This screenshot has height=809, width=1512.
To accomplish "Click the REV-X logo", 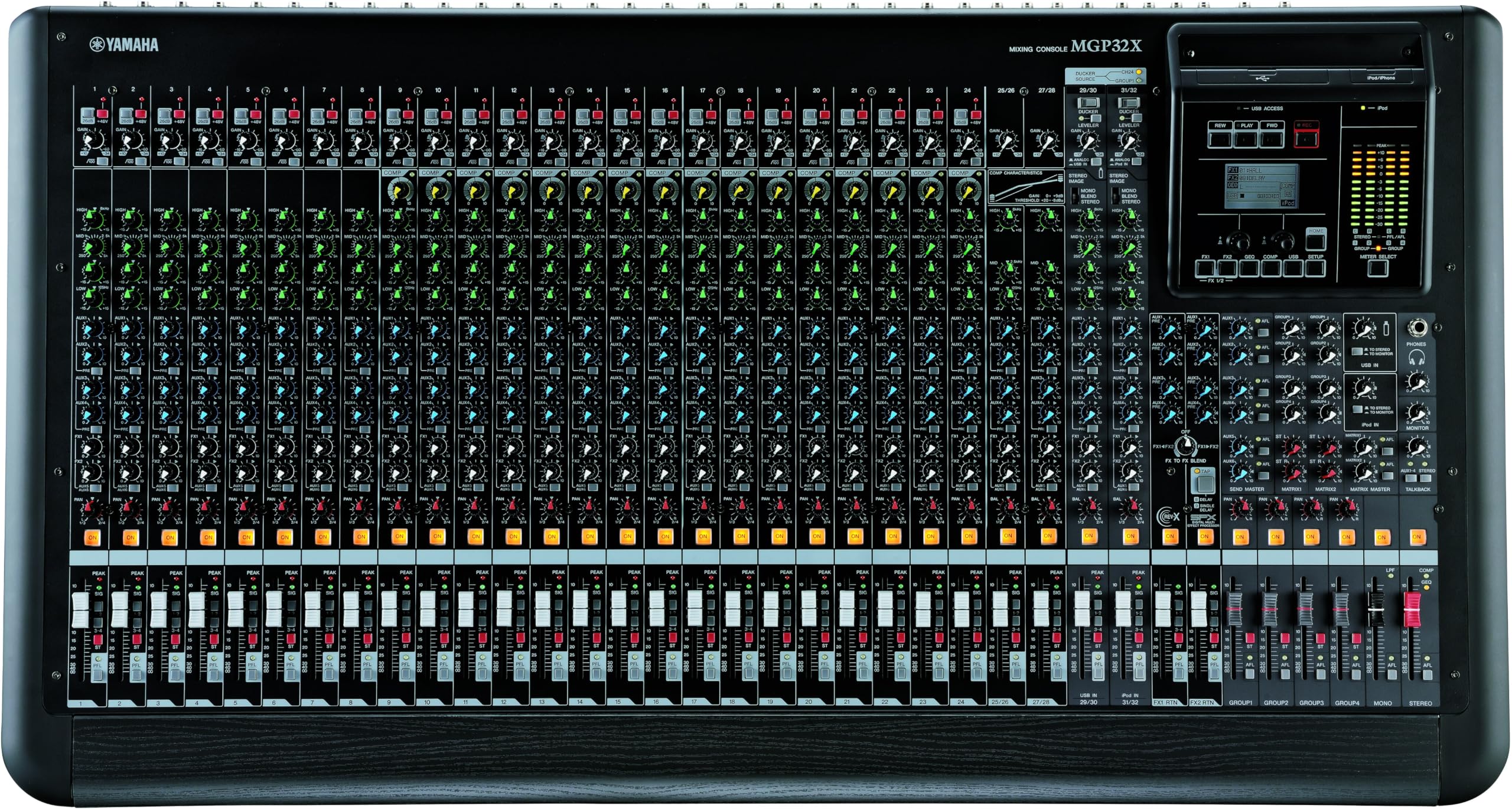I will click(1167, 516).
